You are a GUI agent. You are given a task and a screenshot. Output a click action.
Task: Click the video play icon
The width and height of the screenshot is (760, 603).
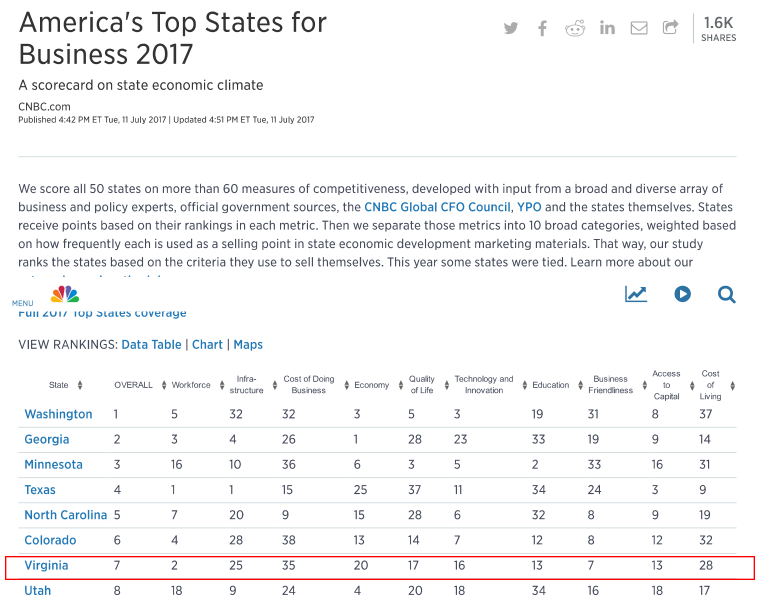click(x=682, y=294)
